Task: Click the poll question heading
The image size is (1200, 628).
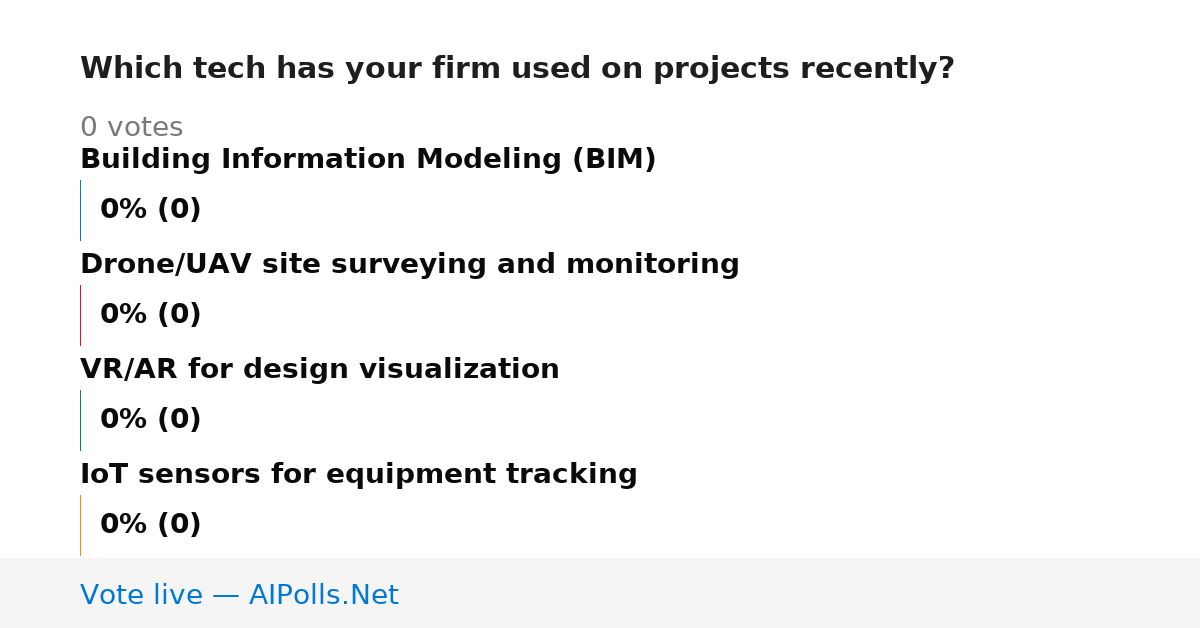Action: 517,69
